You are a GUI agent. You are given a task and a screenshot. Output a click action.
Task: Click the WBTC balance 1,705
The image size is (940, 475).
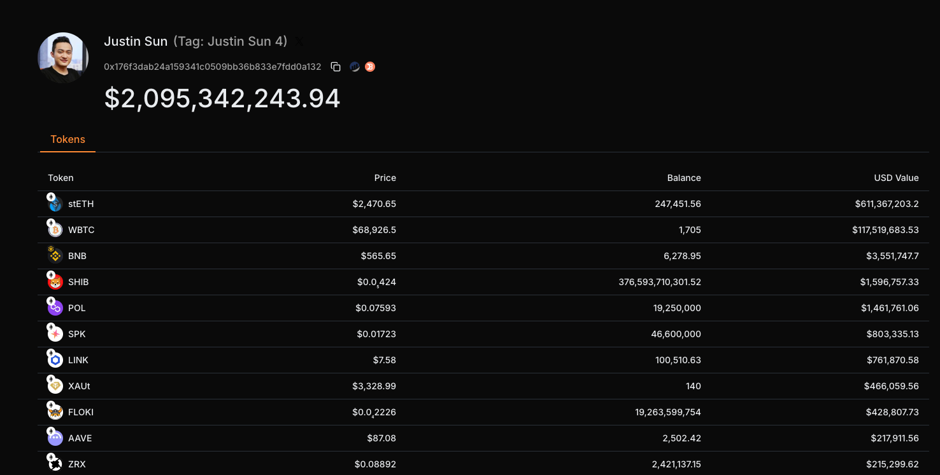[x=690, y=230]
